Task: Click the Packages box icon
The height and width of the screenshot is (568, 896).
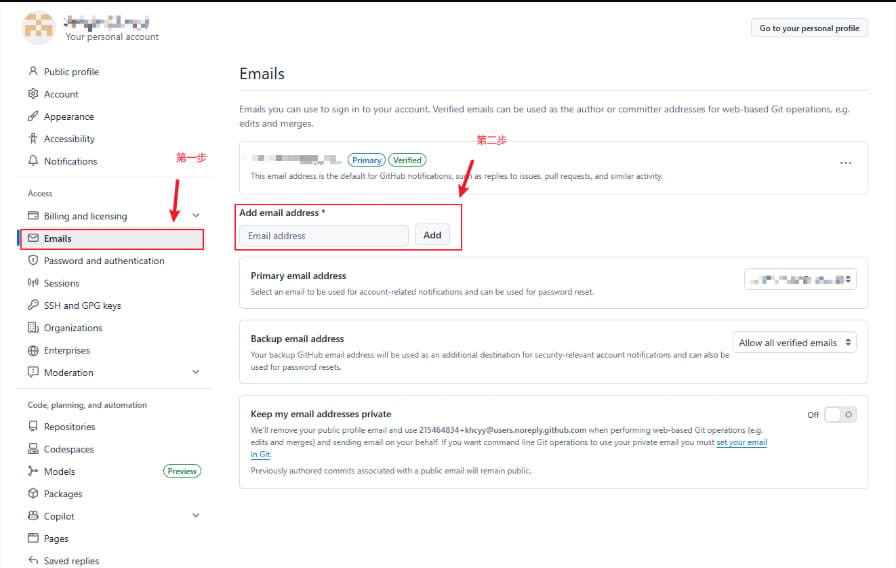Action: click(33, 493)
